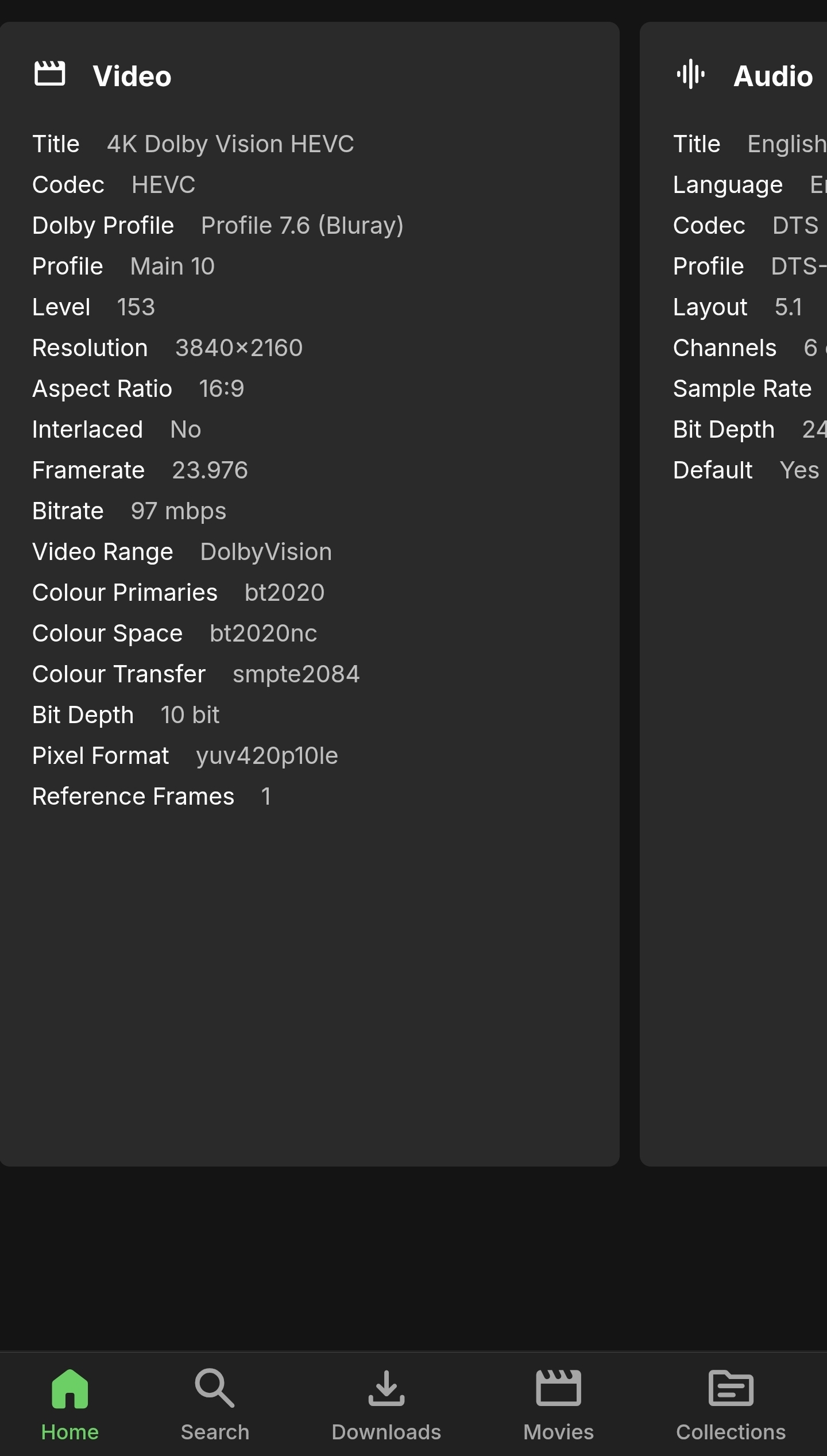This screenshot has width=827, height=1456.
Task: Tap the Audio card heading text
Action: pos(773,76)
